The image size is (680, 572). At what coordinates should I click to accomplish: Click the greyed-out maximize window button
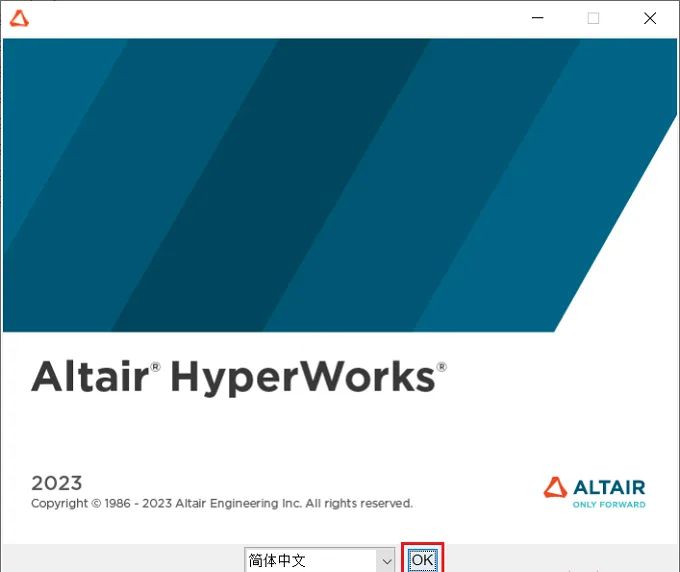point(593,18)
